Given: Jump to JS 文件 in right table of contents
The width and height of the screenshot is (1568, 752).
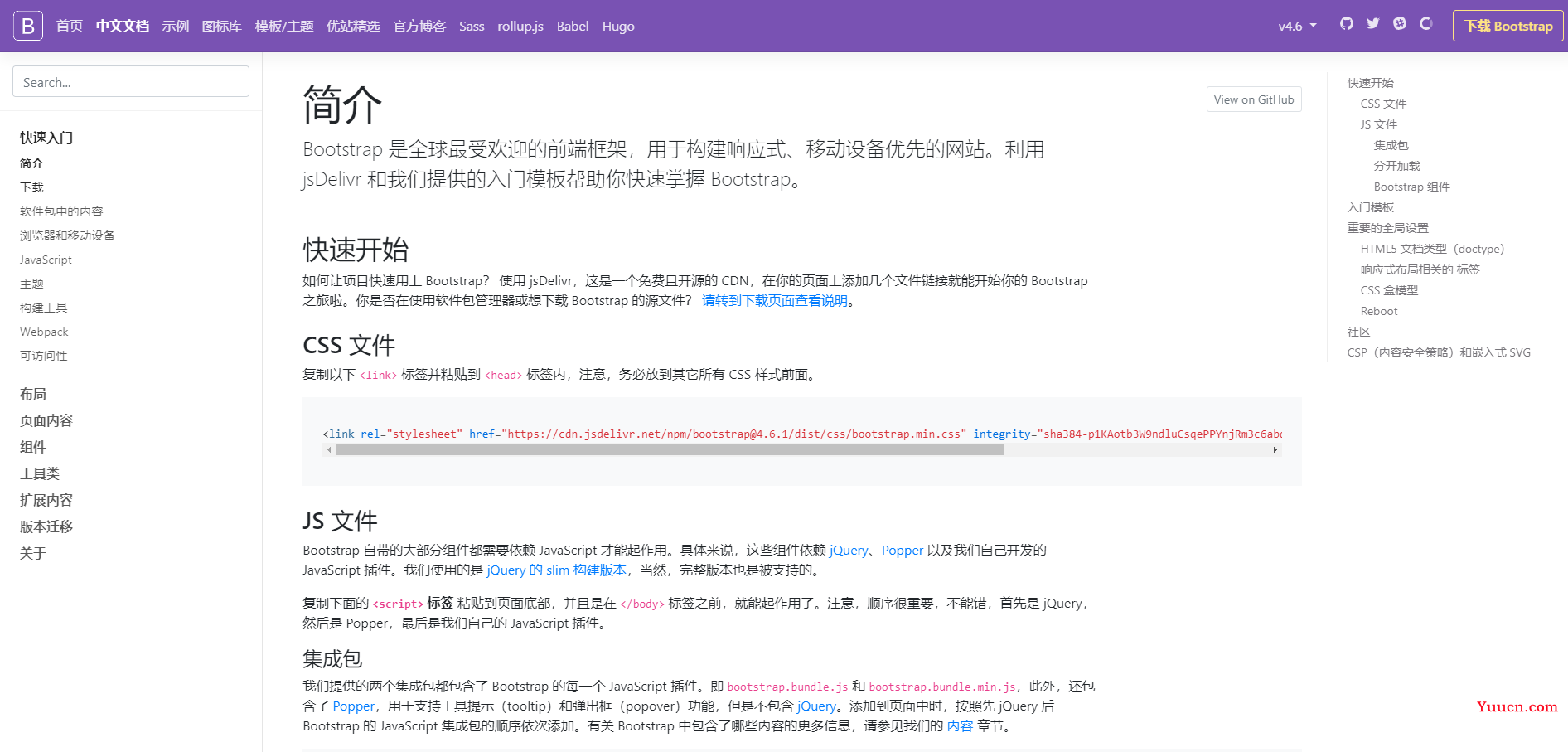Looking at the screenshot, I should point(1379,124).
